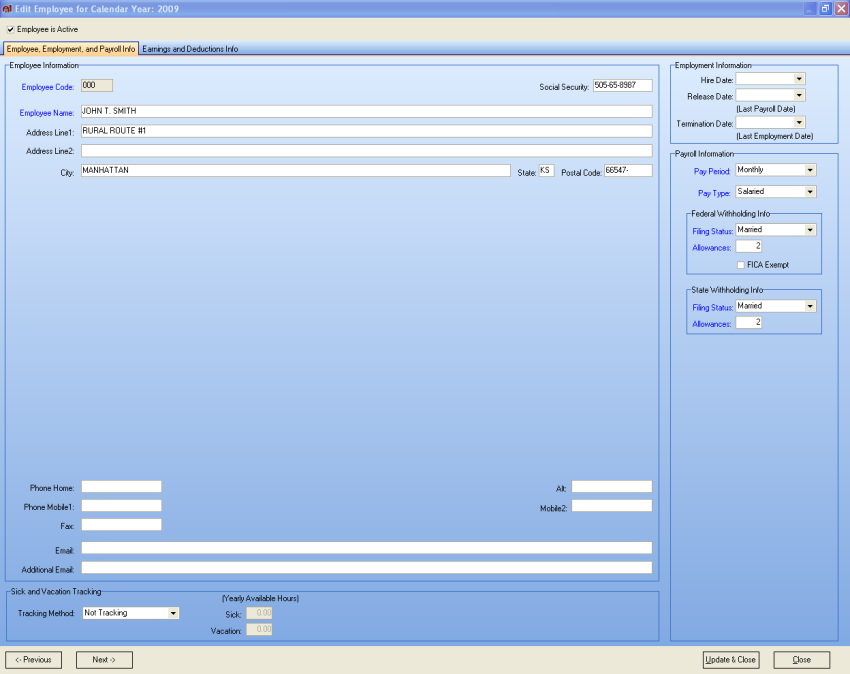
Task: Uncheck Employee is Active checkbox
Action: (x=10, y=29)
